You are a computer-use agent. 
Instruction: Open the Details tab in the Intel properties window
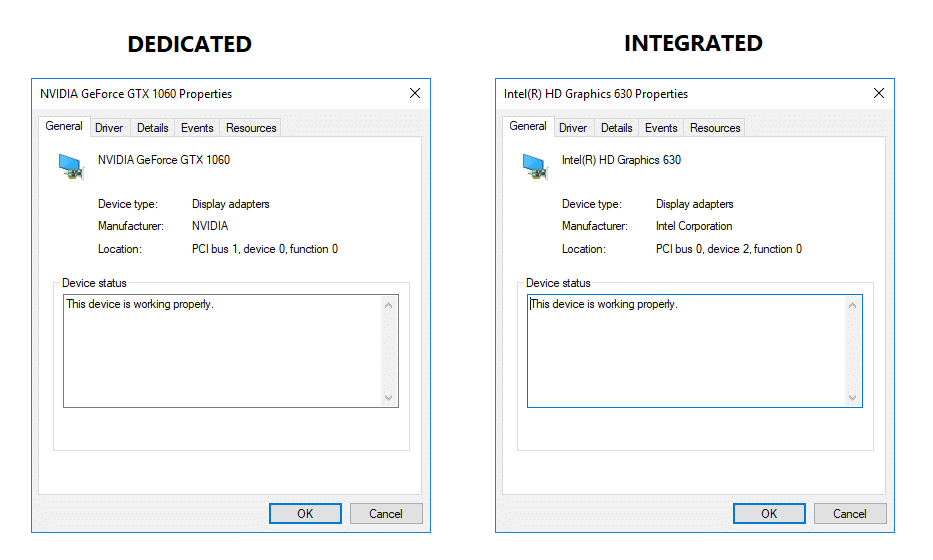[x=616, y=128]
